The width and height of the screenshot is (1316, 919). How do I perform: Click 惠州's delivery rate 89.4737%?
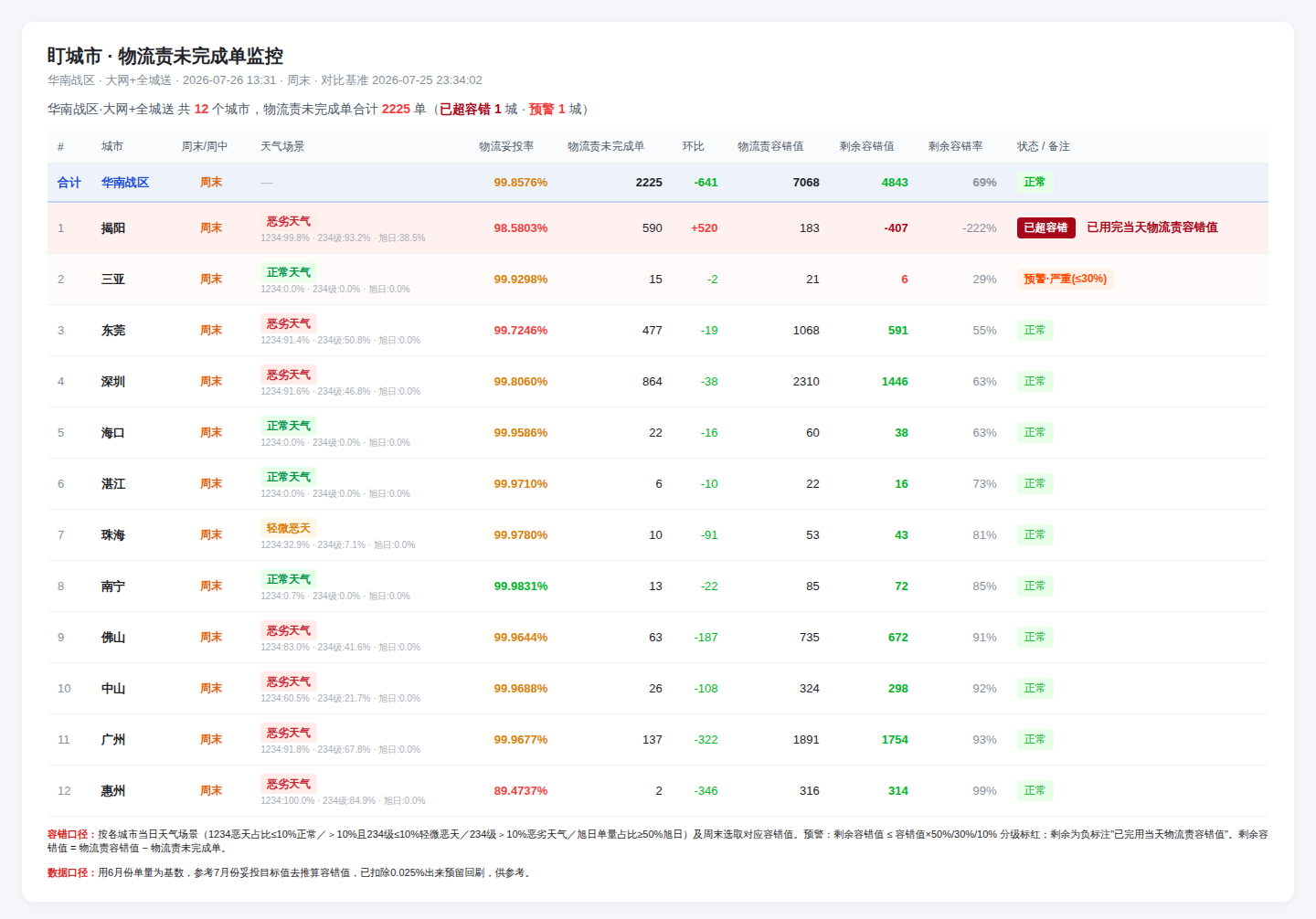pos(521,791)
